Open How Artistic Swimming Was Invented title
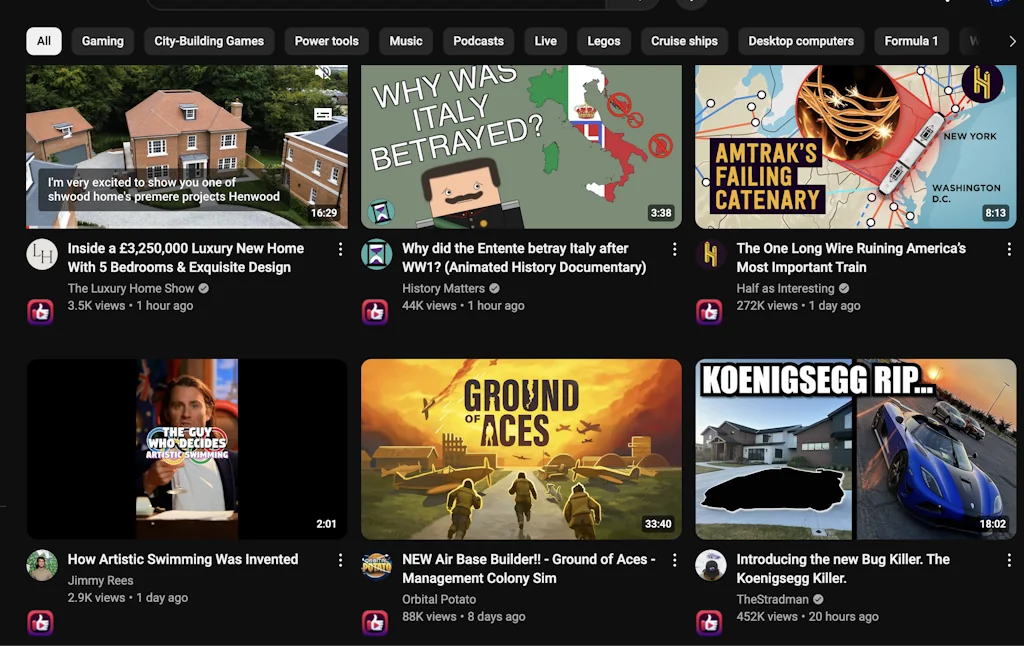Image resolution: width=1024 pixels, height=646 pixels. (183, 560)
